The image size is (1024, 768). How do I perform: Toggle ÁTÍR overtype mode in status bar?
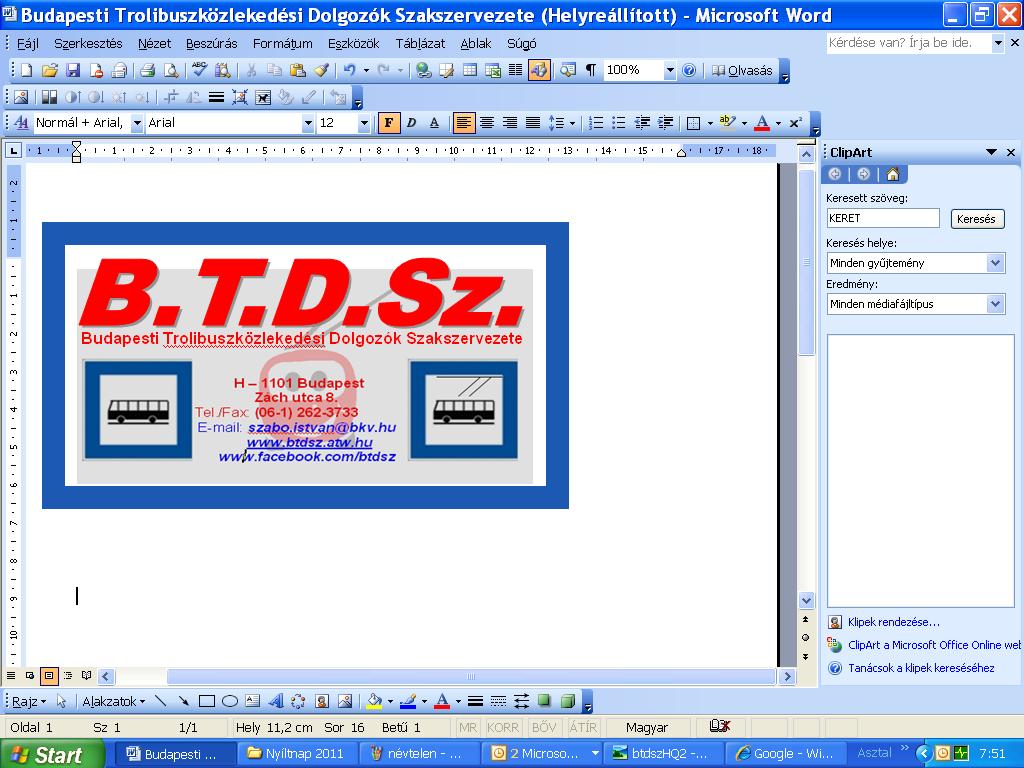tap(583, 728)
